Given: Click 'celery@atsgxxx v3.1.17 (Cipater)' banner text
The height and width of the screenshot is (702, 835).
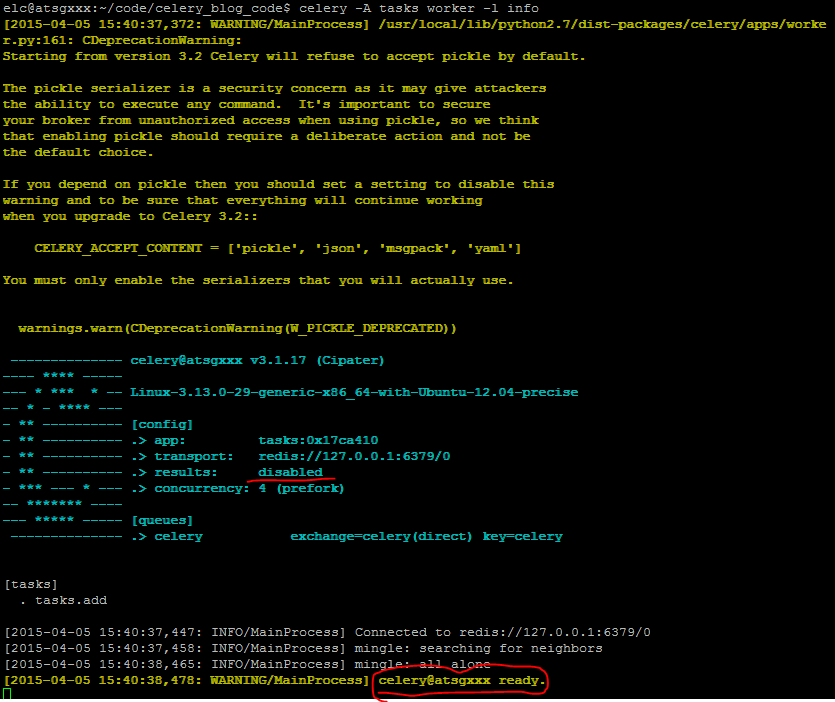Looking at the screenshot, I should 257,361.
